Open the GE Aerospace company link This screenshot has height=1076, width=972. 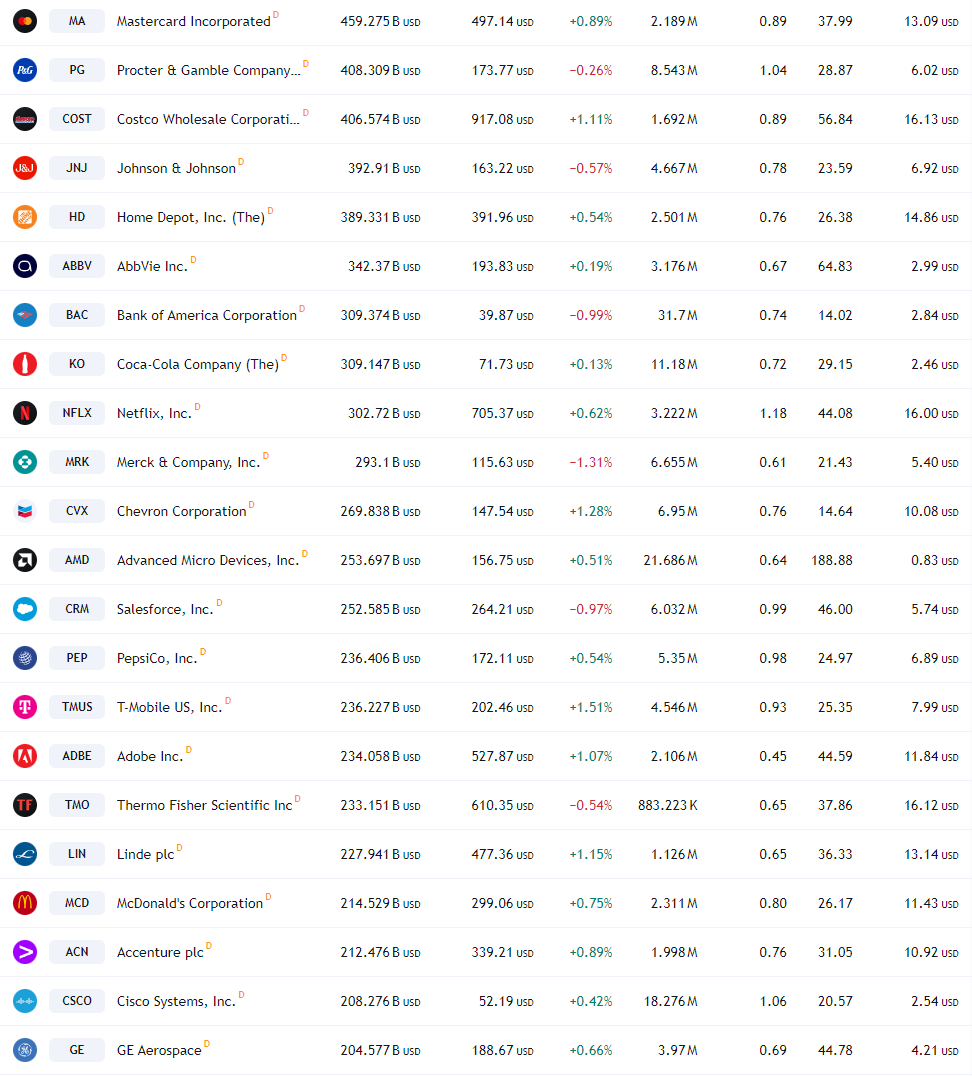159,1051
